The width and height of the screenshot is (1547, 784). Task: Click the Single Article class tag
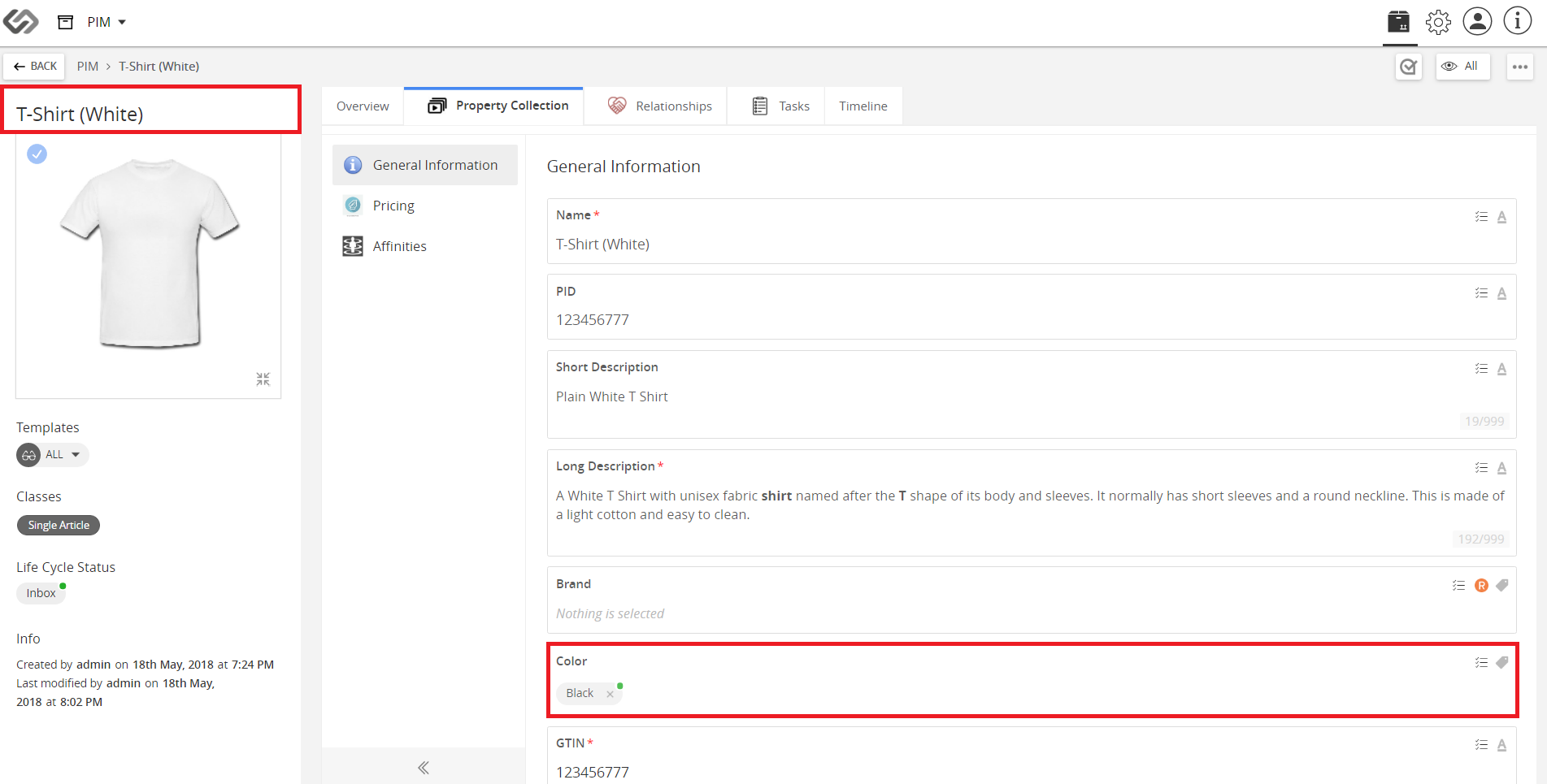[59, 526]
